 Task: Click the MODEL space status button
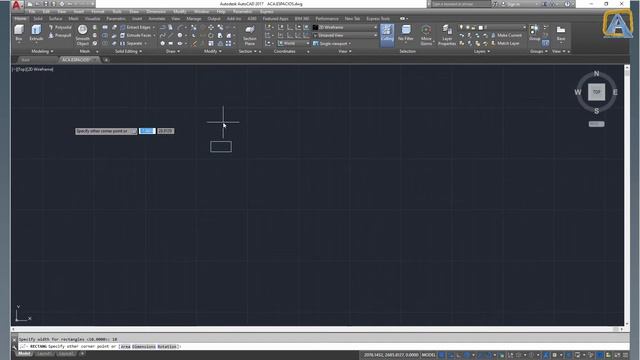tap(428, 355)
